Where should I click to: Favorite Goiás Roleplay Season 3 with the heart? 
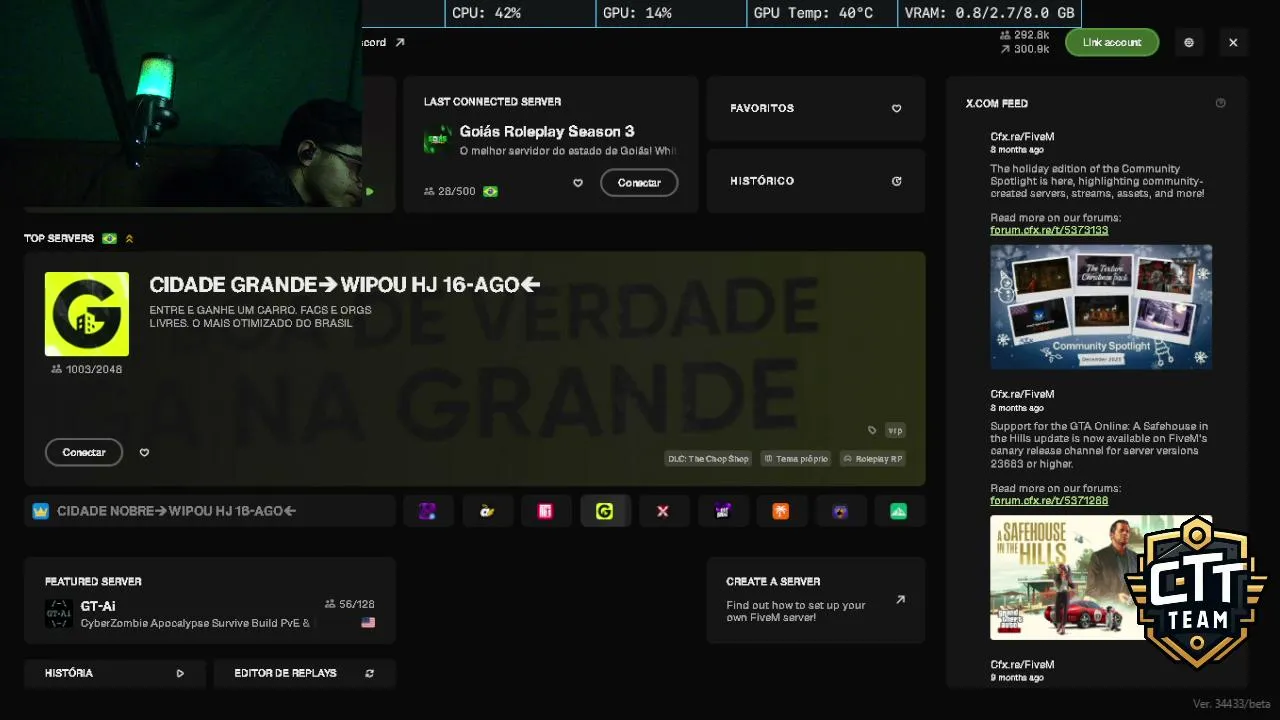(578, 183)
